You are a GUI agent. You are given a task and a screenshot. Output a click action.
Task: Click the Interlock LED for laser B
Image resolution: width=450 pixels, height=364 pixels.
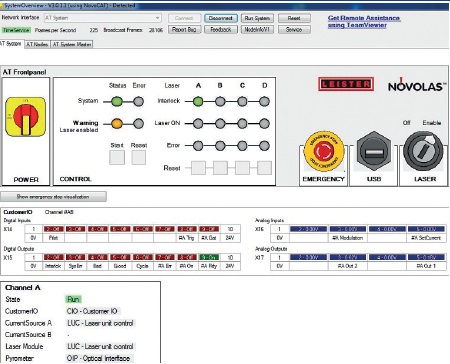(220, 101)
